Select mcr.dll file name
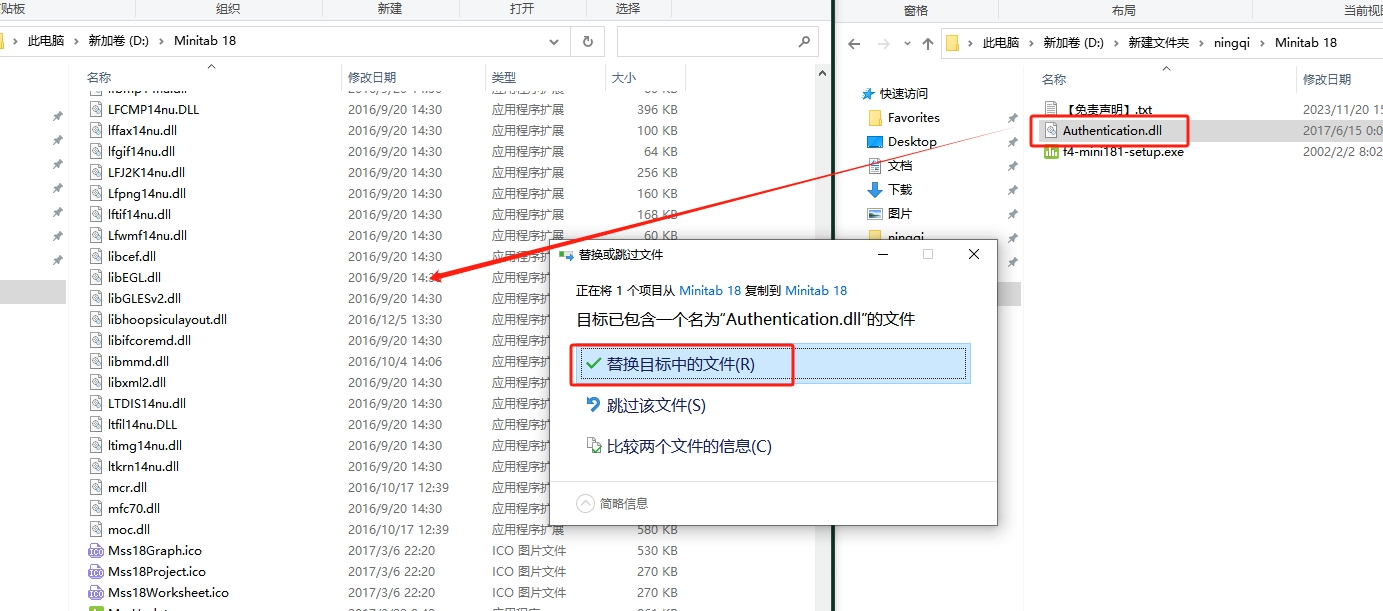Screen dimensions: 1383x611 click(128, 487)
